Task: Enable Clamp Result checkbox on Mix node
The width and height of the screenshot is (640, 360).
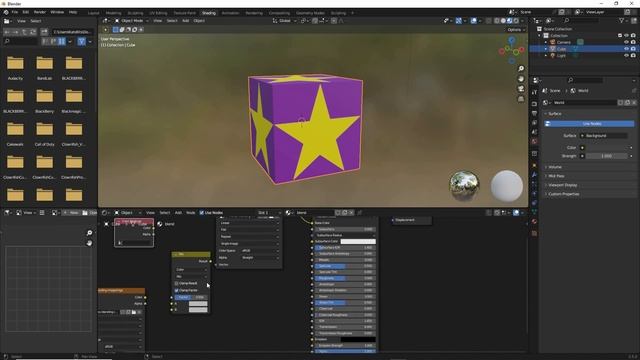Action: pyautogui.click(x=177, y=283)
